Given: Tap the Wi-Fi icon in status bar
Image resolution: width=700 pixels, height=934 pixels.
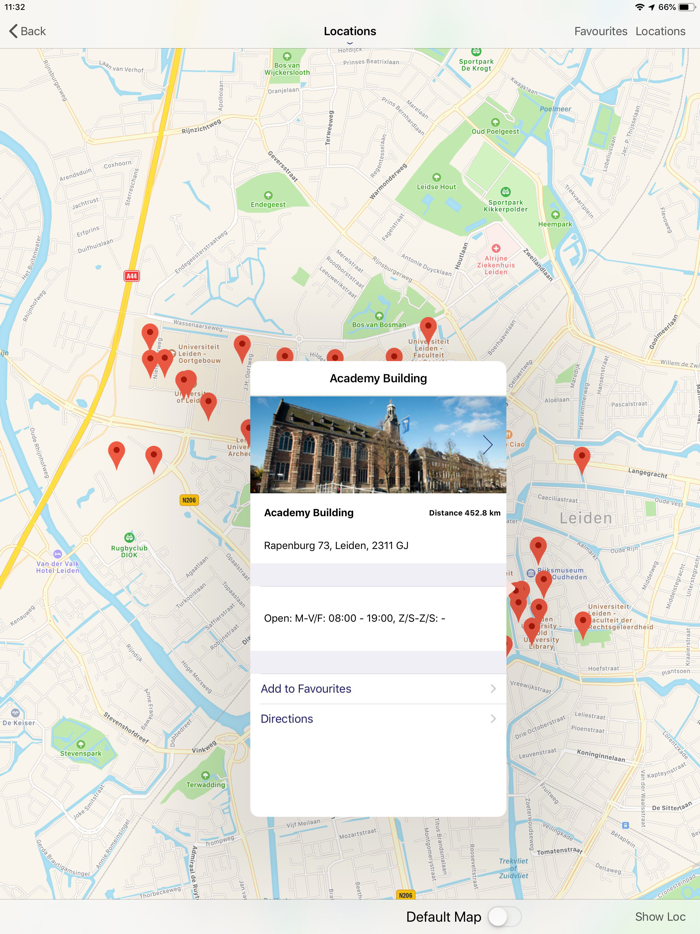Looking at the screenshot, I should [640, 7].
